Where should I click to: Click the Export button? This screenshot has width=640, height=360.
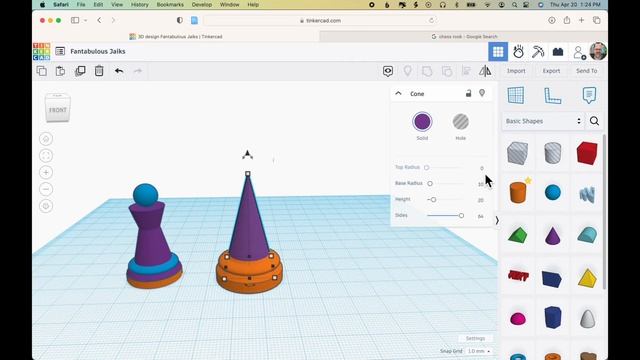click(551, 71)
